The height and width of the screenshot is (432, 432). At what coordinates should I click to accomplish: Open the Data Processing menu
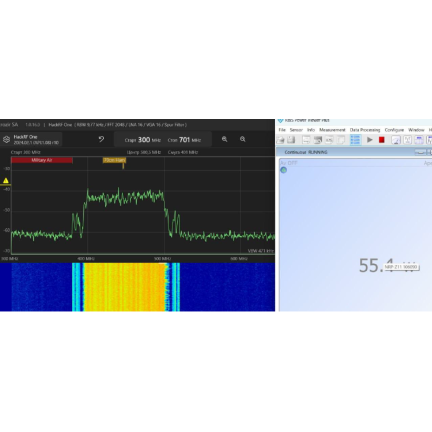click(x=365, y=130)
